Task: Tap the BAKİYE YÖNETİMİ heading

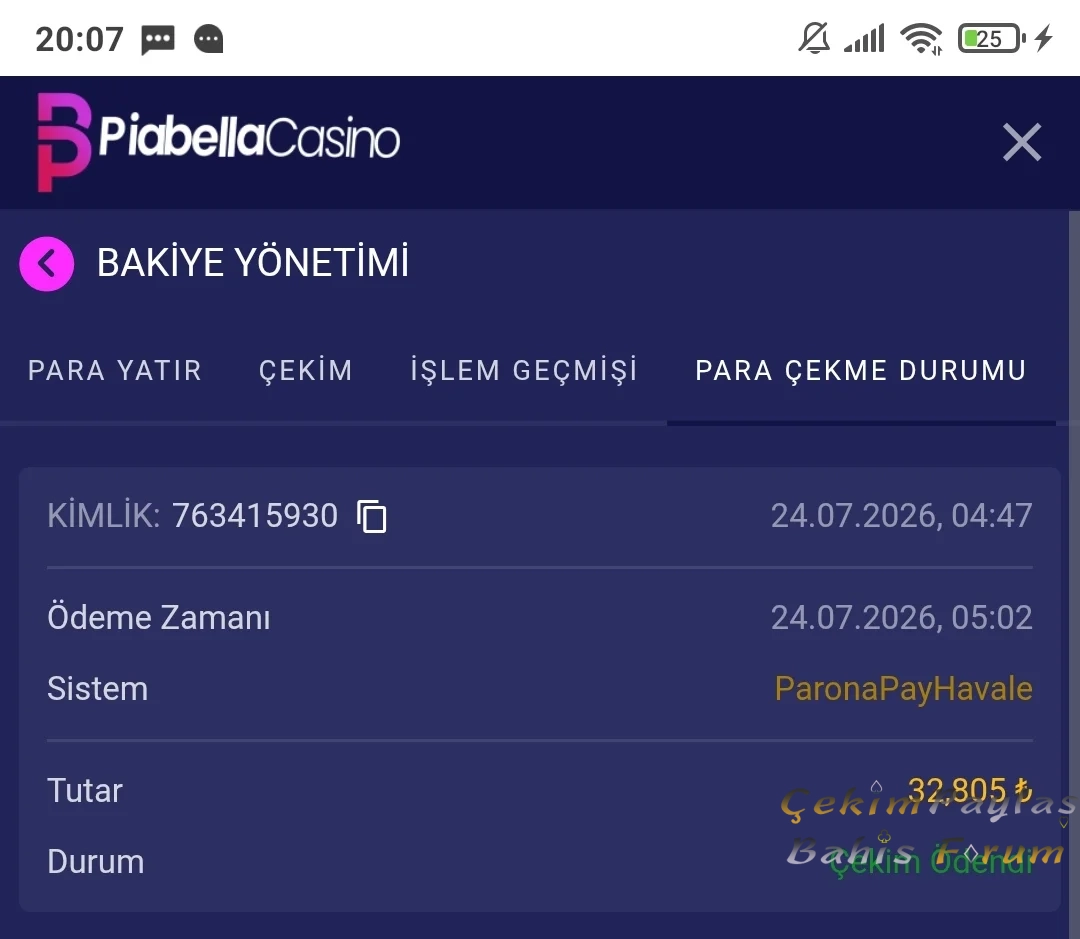Action: (253, 263)
